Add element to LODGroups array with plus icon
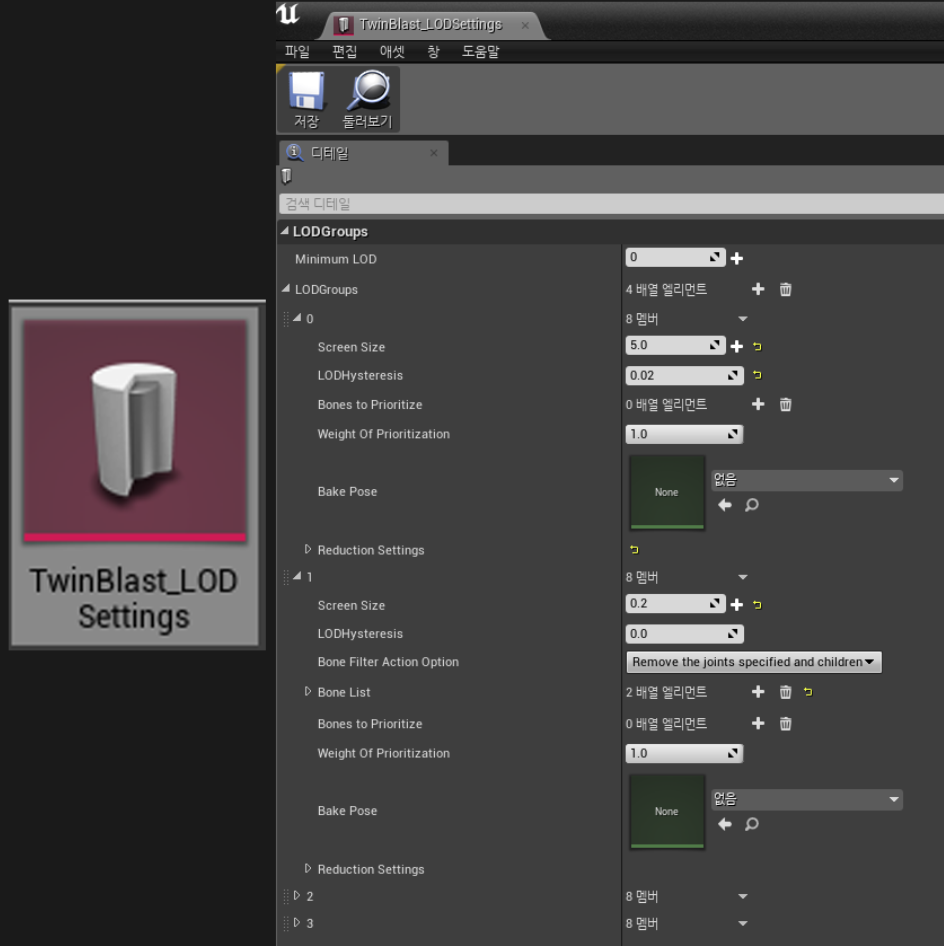 click(x=758, y=290)
